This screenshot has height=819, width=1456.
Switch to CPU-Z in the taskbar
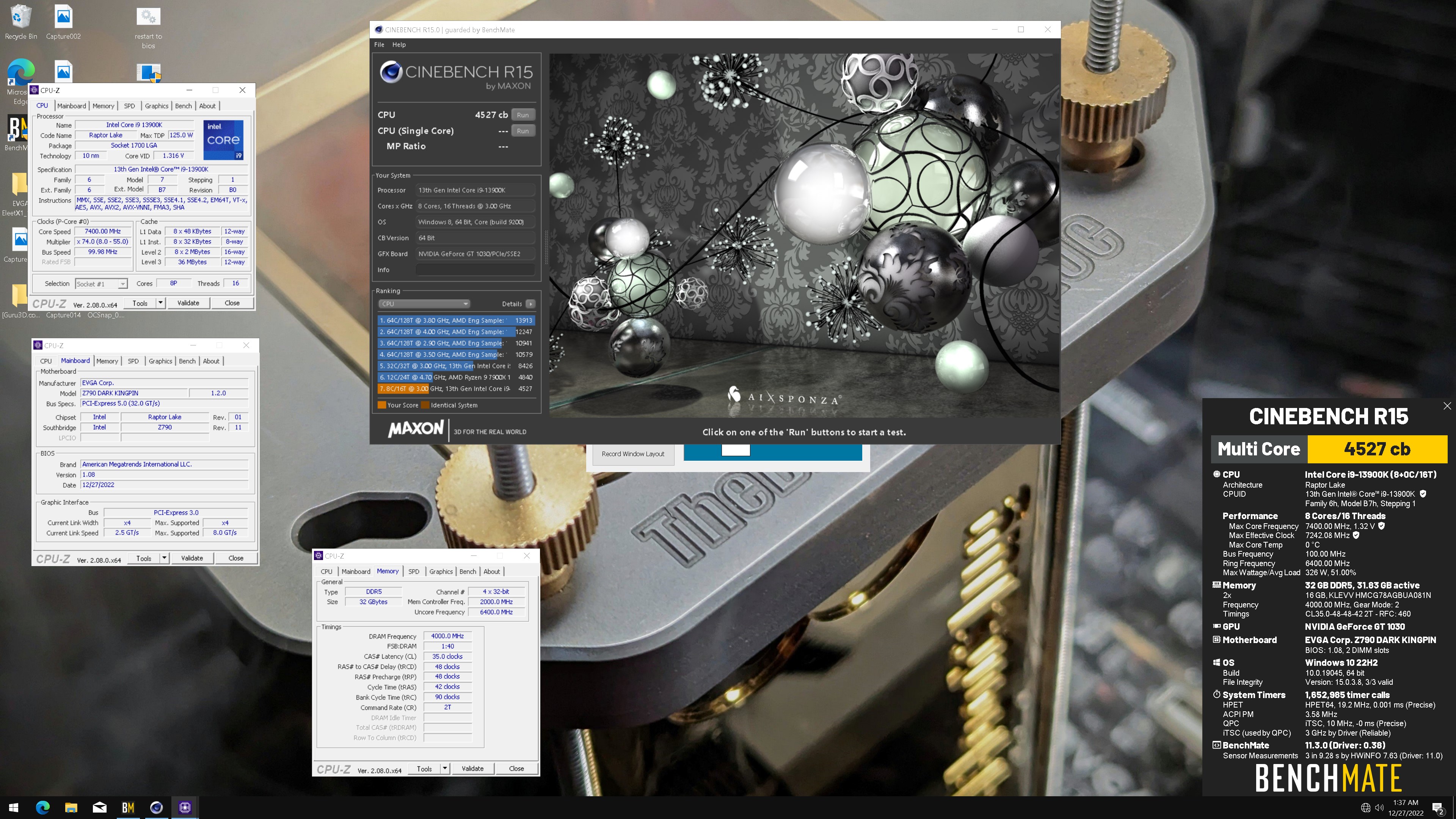pyautogui.click(x=185, y=807)
